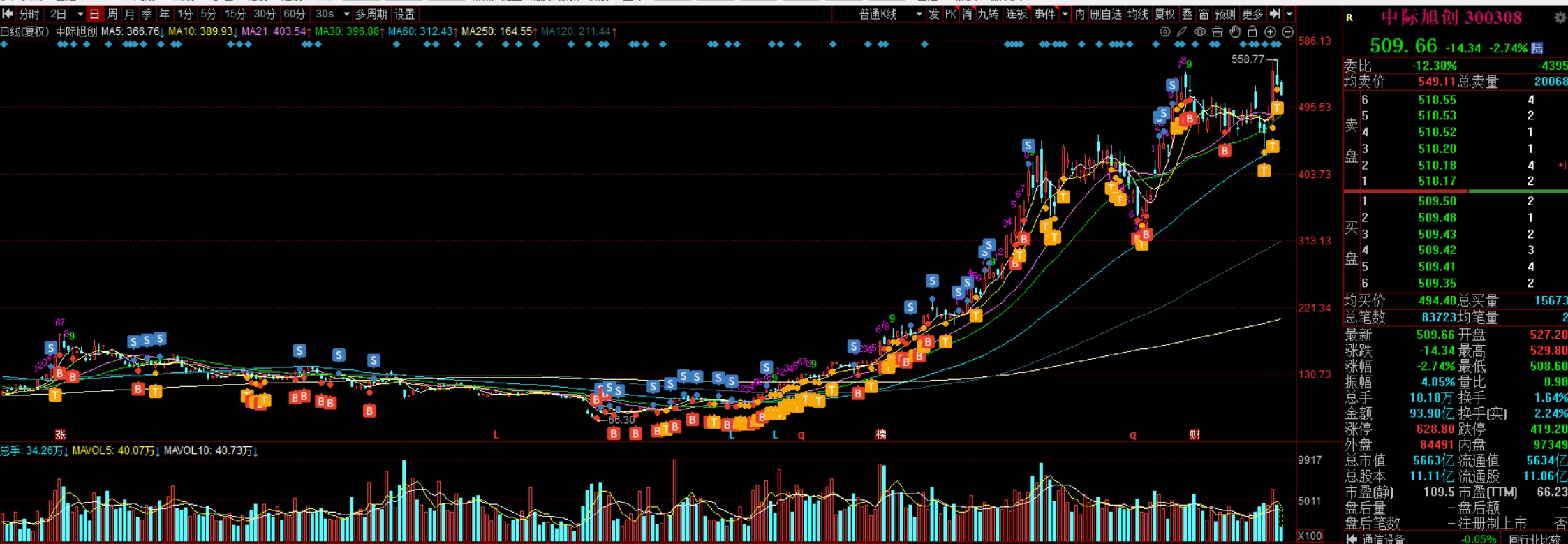Switch to the 5分 five-minute chart
The height and width of the screenshot is (544, 1568).
coord(208,14)
